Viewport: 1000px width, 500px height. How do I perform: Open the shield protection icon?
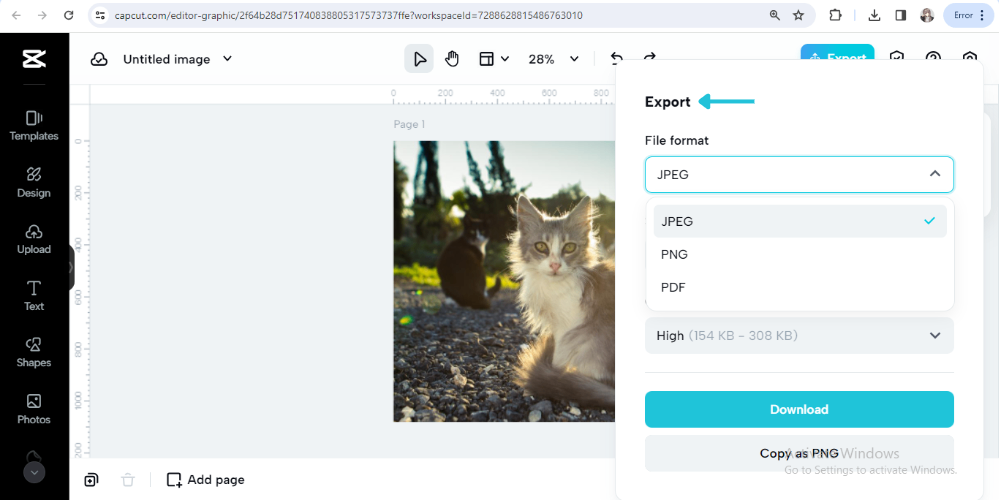pyautogui.click(x=897, y=57)
